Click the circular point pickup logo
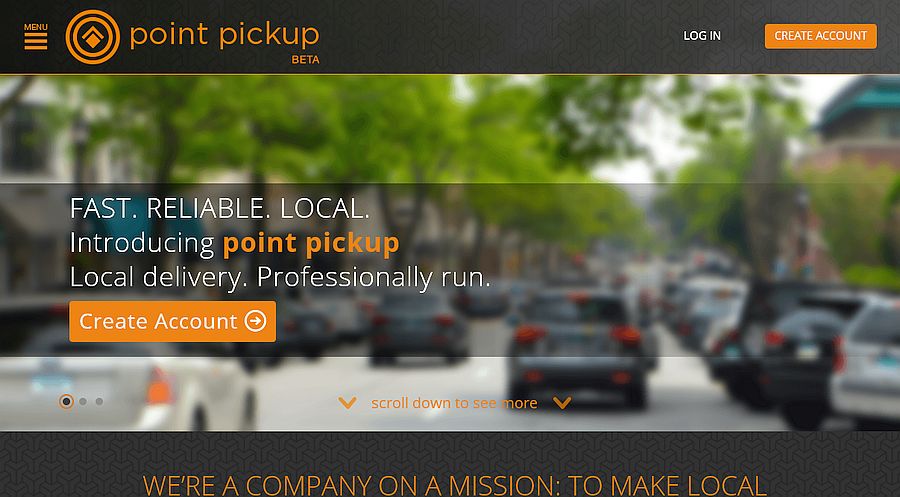Image resolution: width=900 pixels, height=497 pixels. 92,37
